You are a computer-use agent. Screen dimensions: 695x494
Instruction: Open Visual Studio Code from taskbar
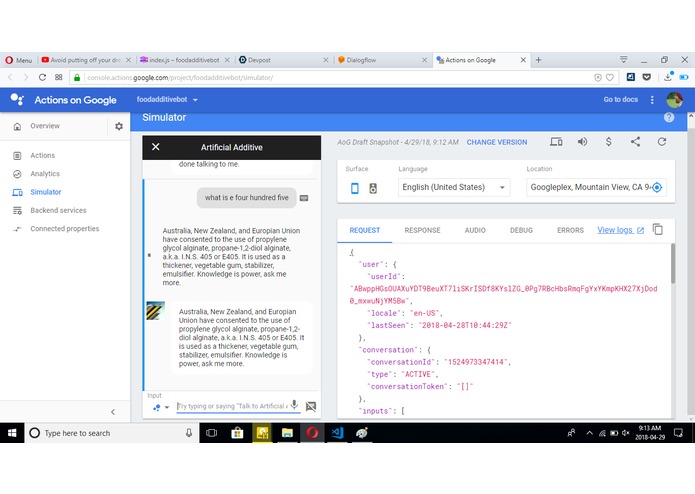(337, 433)
